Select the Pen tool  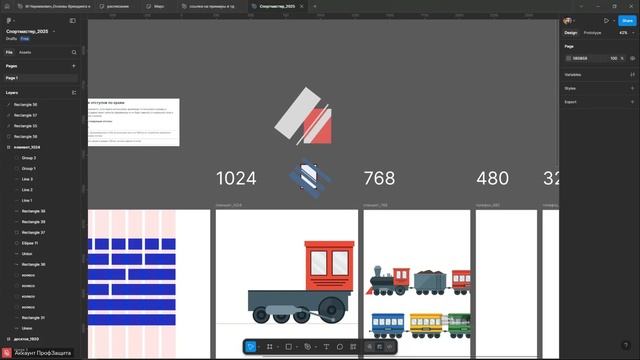[x=307, y=347]
